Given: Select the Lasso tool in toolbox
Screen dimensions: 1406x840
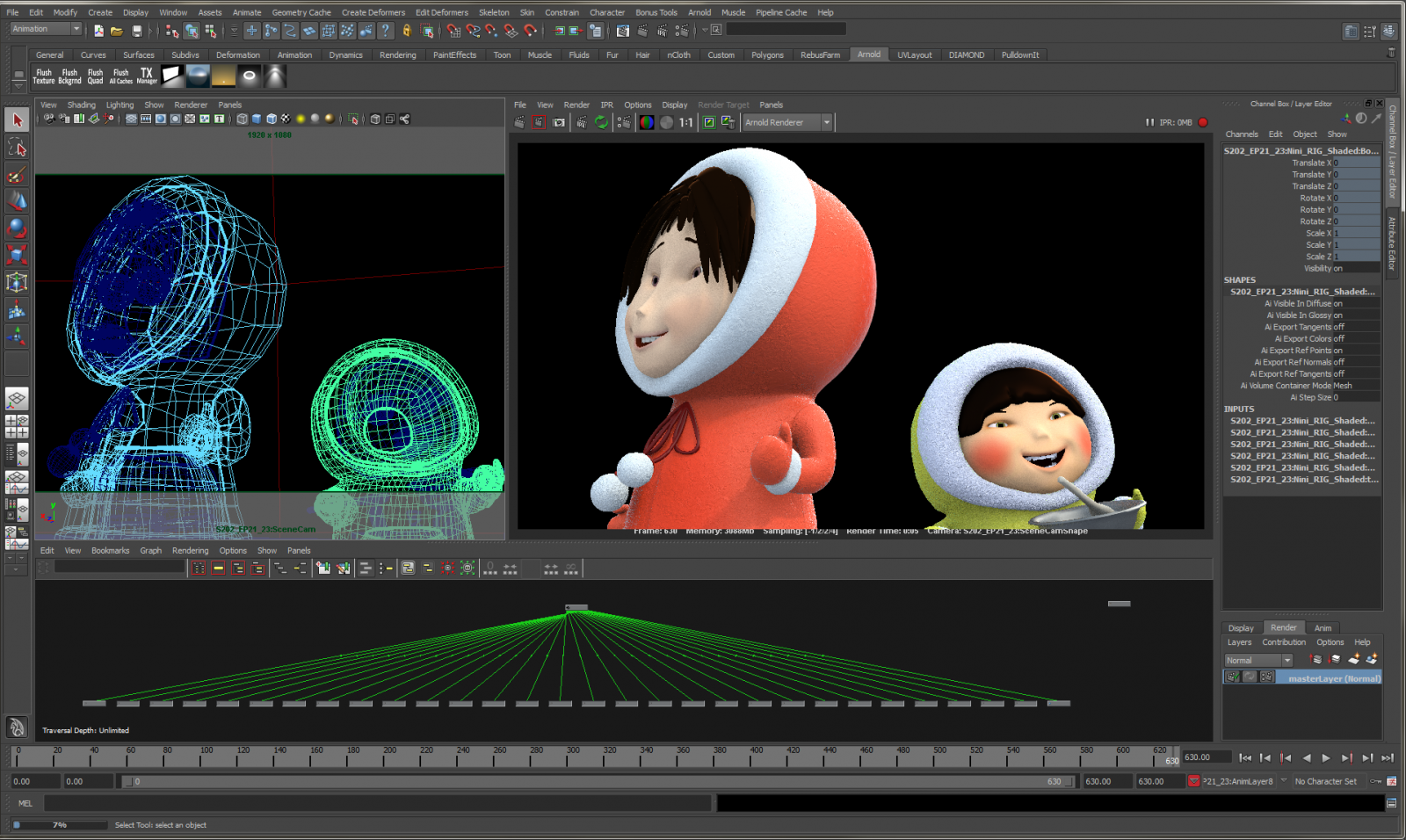Looking at the screenshot, I should pos(17,147).
